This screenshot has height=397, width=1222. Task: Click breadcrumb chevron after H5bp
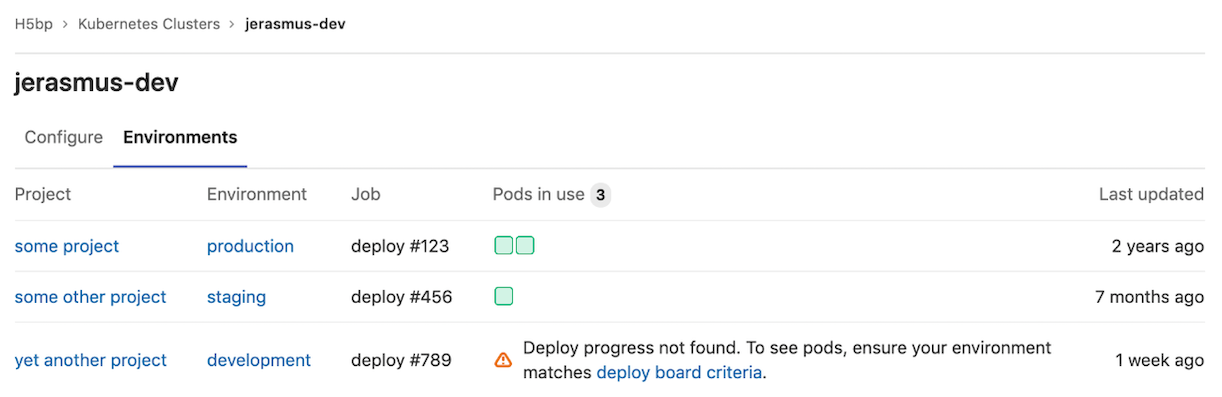click(66, 24)
